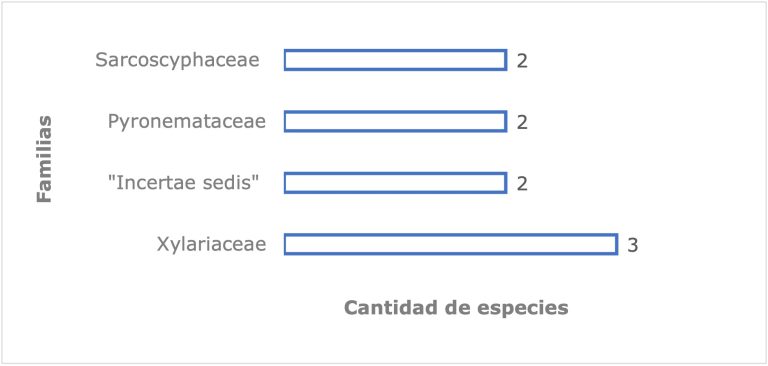Select data label 2 beside Incertae sedis bar
This screenshot has height=366, width=768.
[522, 183]
